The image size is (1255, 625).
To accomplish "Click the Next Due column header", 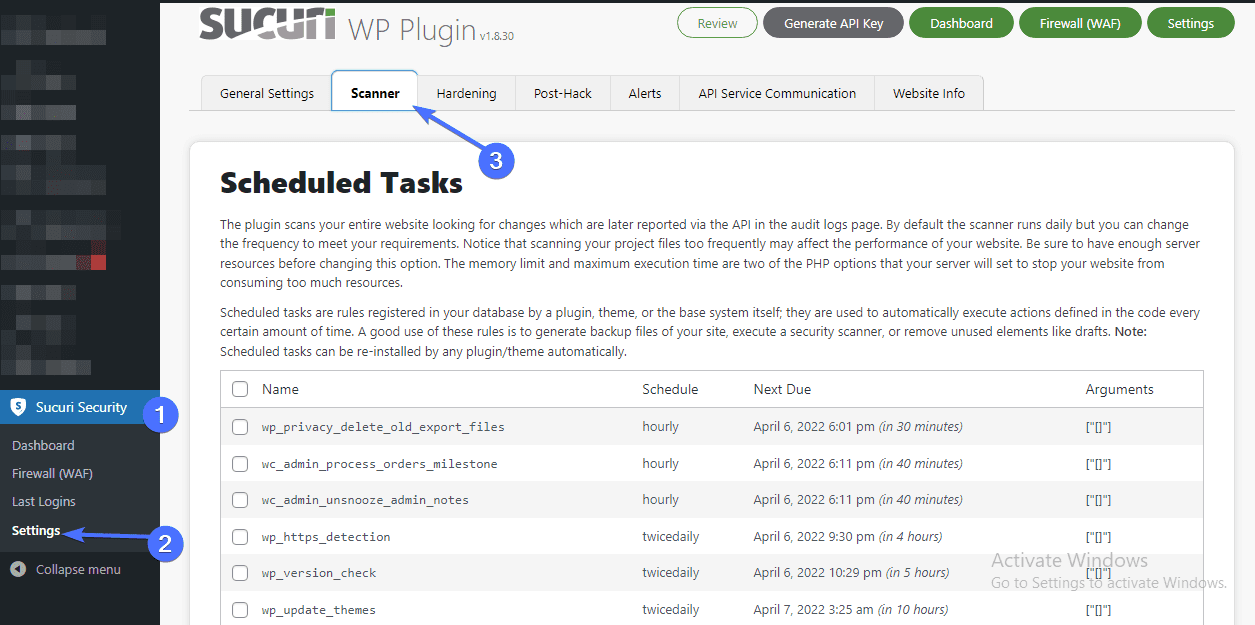I will [782, 389].
